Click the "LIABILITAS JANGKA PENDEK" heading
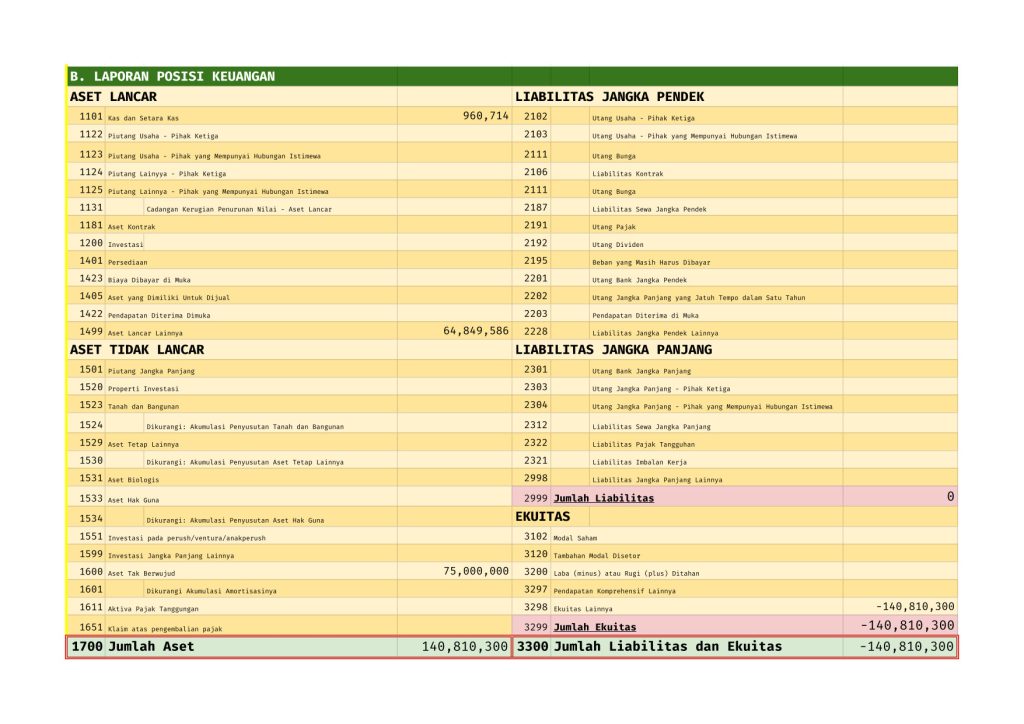The image size is (1024, 724). pyautogui.click(x=609, y=97)
